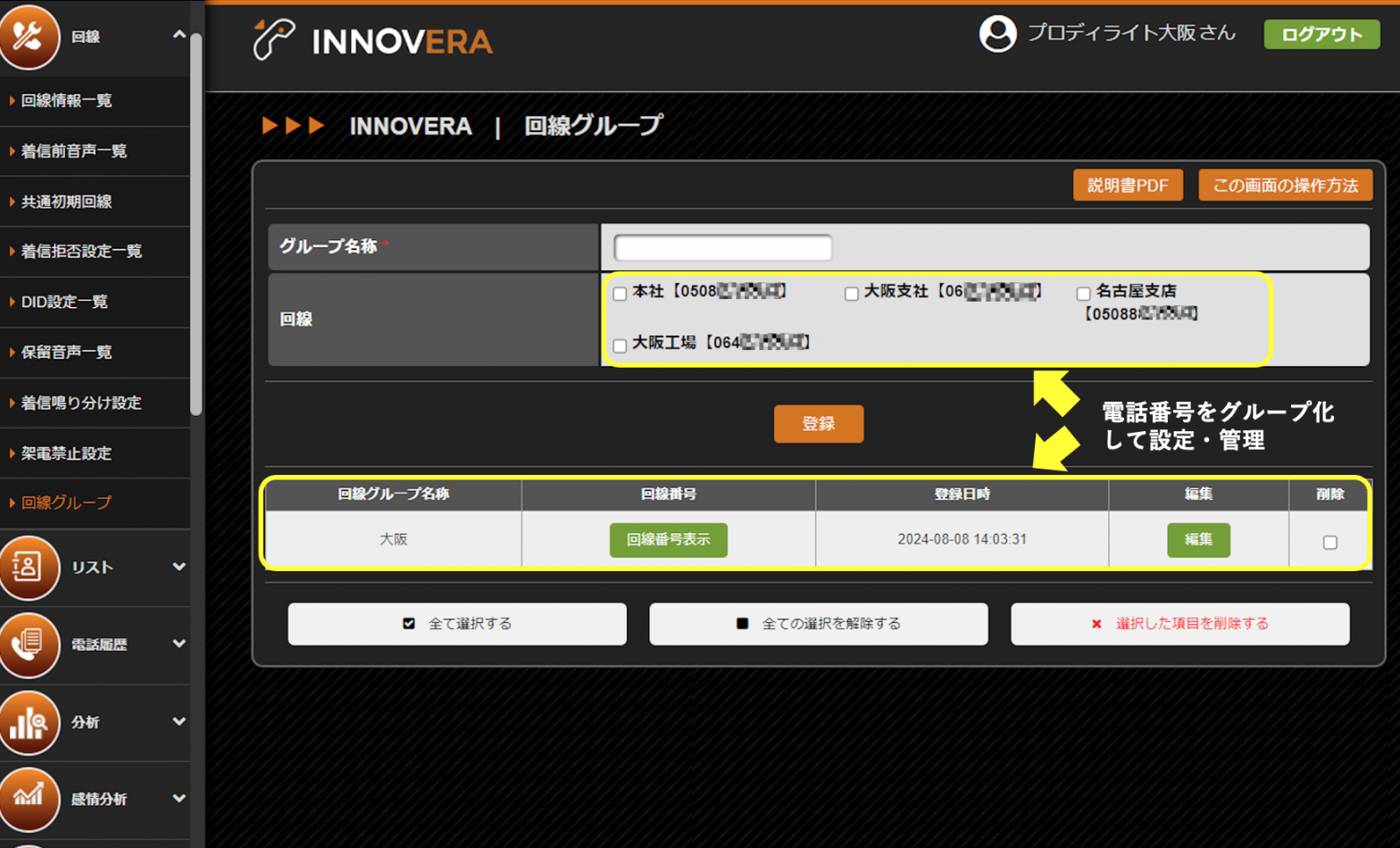Click the 回線 wrench icon in sidebar
The image size is (1400, 848).
(29, 37)
